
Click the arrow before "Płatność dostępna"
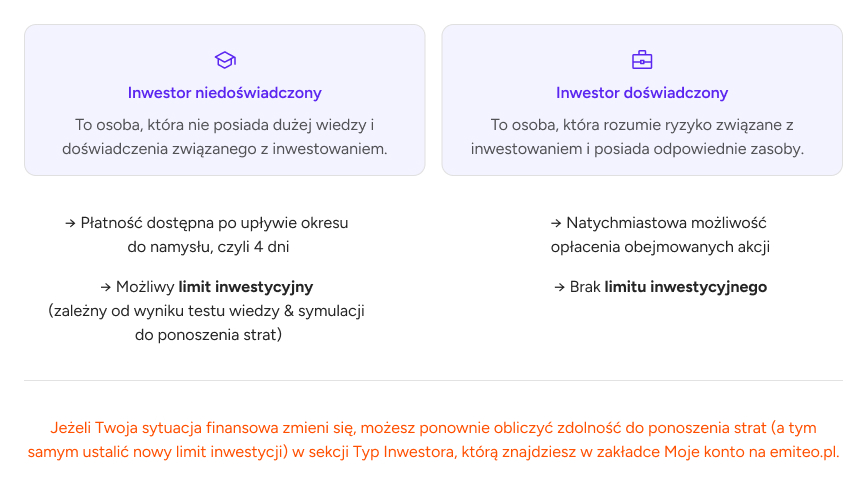coord(70,223)
